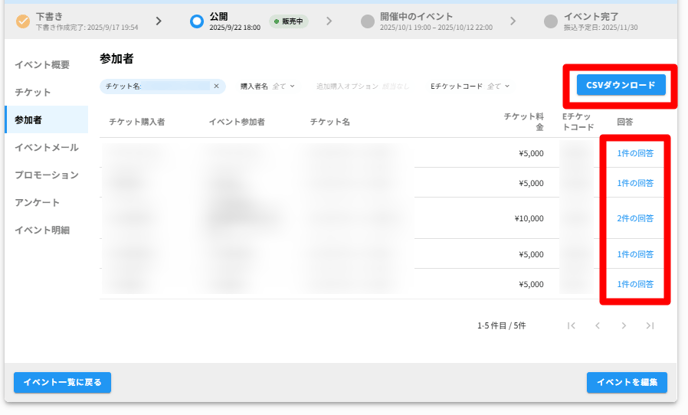Go to previous page of participants
This screenshot has height=415, width=688.
click(x=597, y=326)
